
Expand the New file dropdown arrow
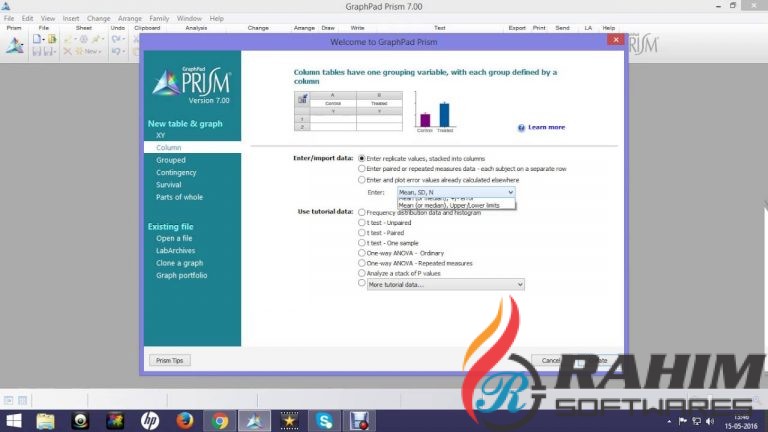(44, 39)
